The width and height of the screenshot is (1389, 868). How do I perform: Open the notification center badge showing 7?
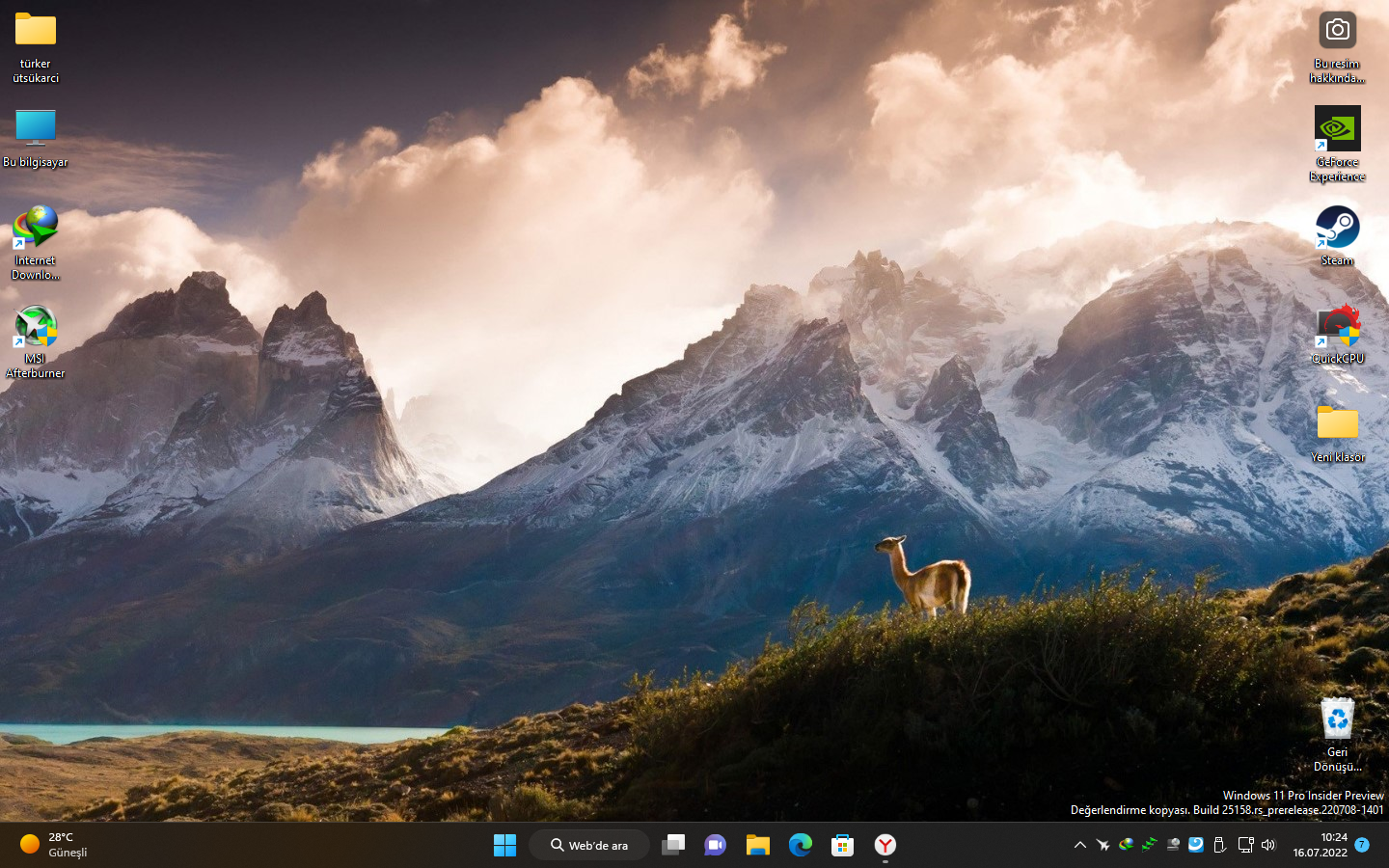tap(1362, 845)
